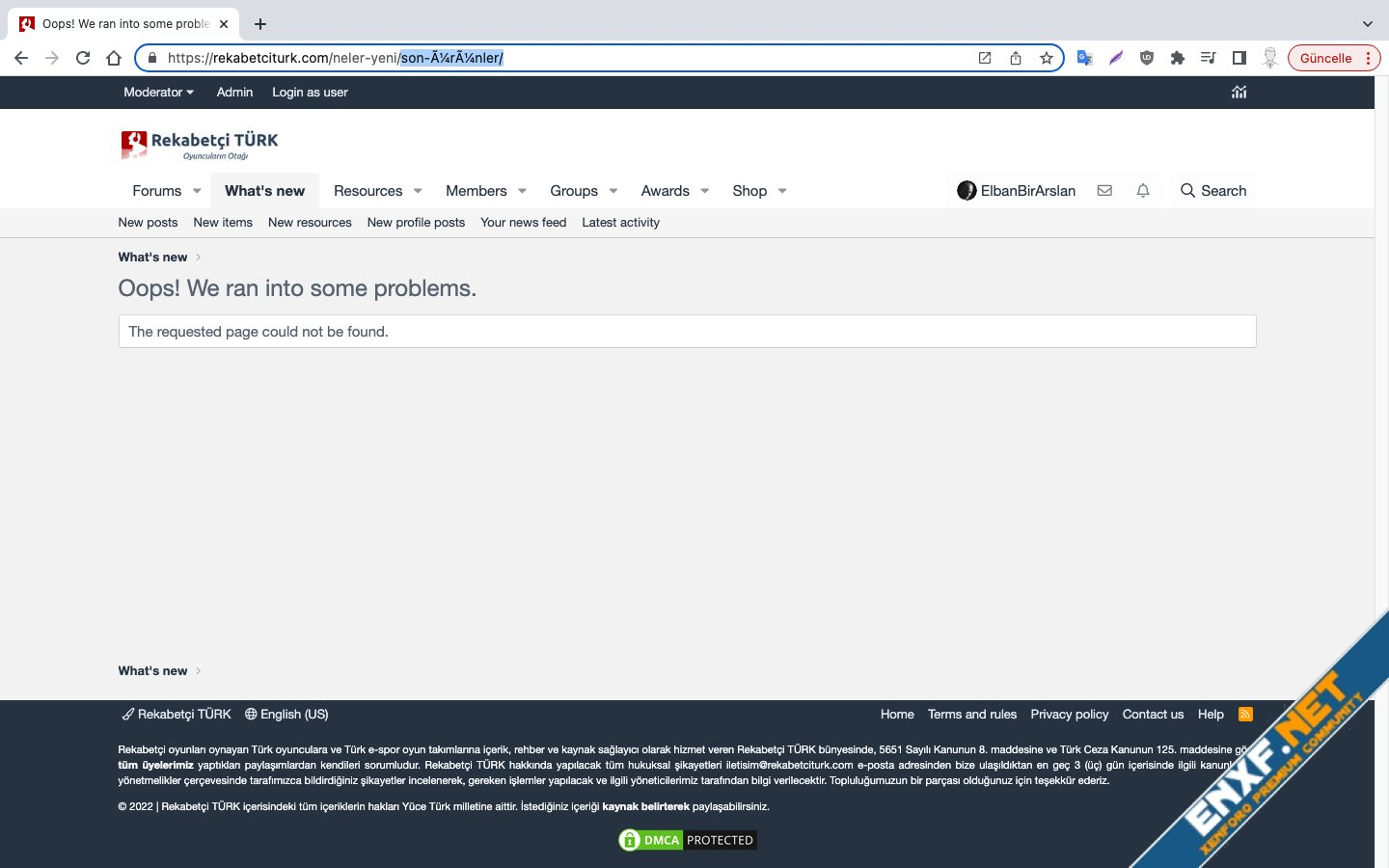Image resolution: width=1389 pixels, height=868 pixels.
Task: Open the shield ad-blocker extension
Action: 1147,58
